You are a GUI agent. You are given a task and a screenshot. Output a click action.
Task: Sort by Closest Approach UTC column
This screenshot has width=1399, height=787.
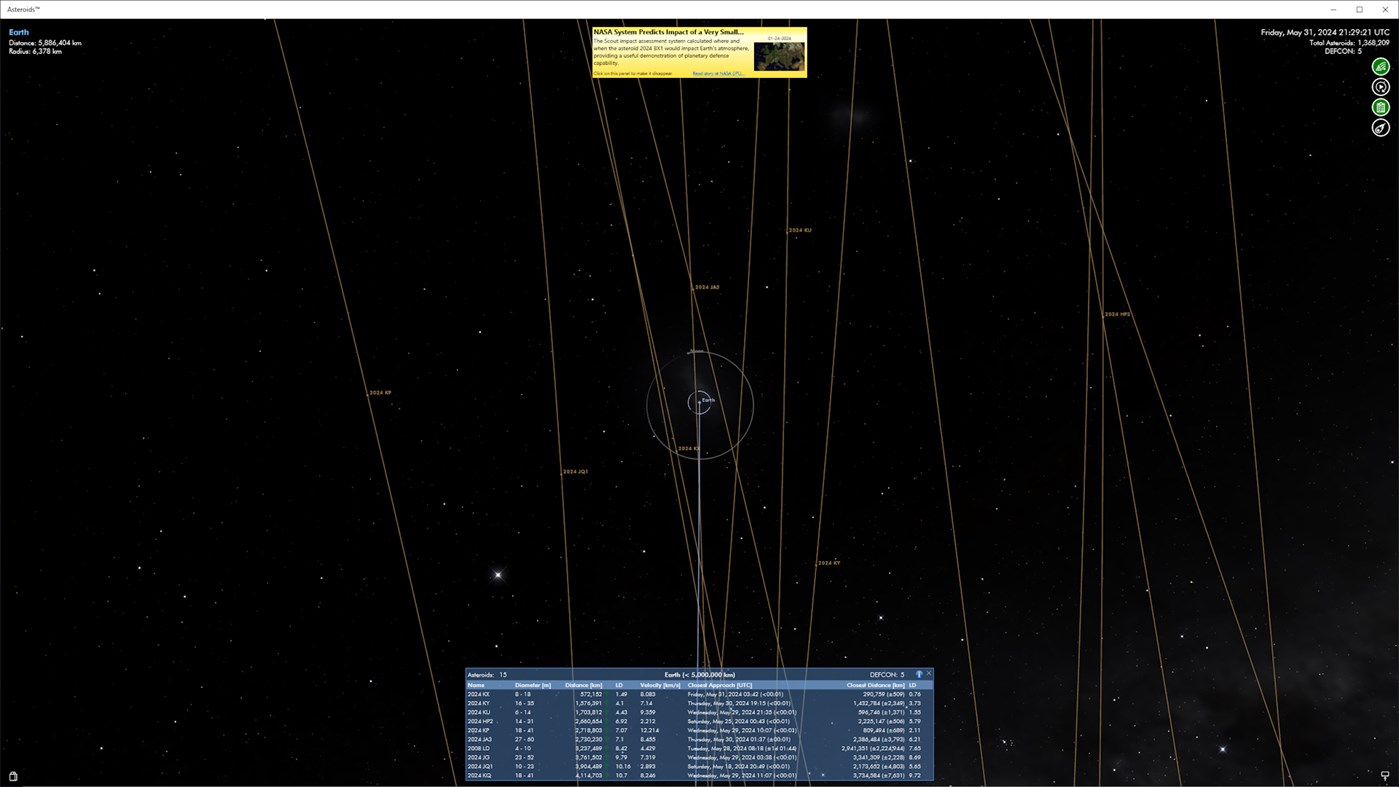coord(718,684)
